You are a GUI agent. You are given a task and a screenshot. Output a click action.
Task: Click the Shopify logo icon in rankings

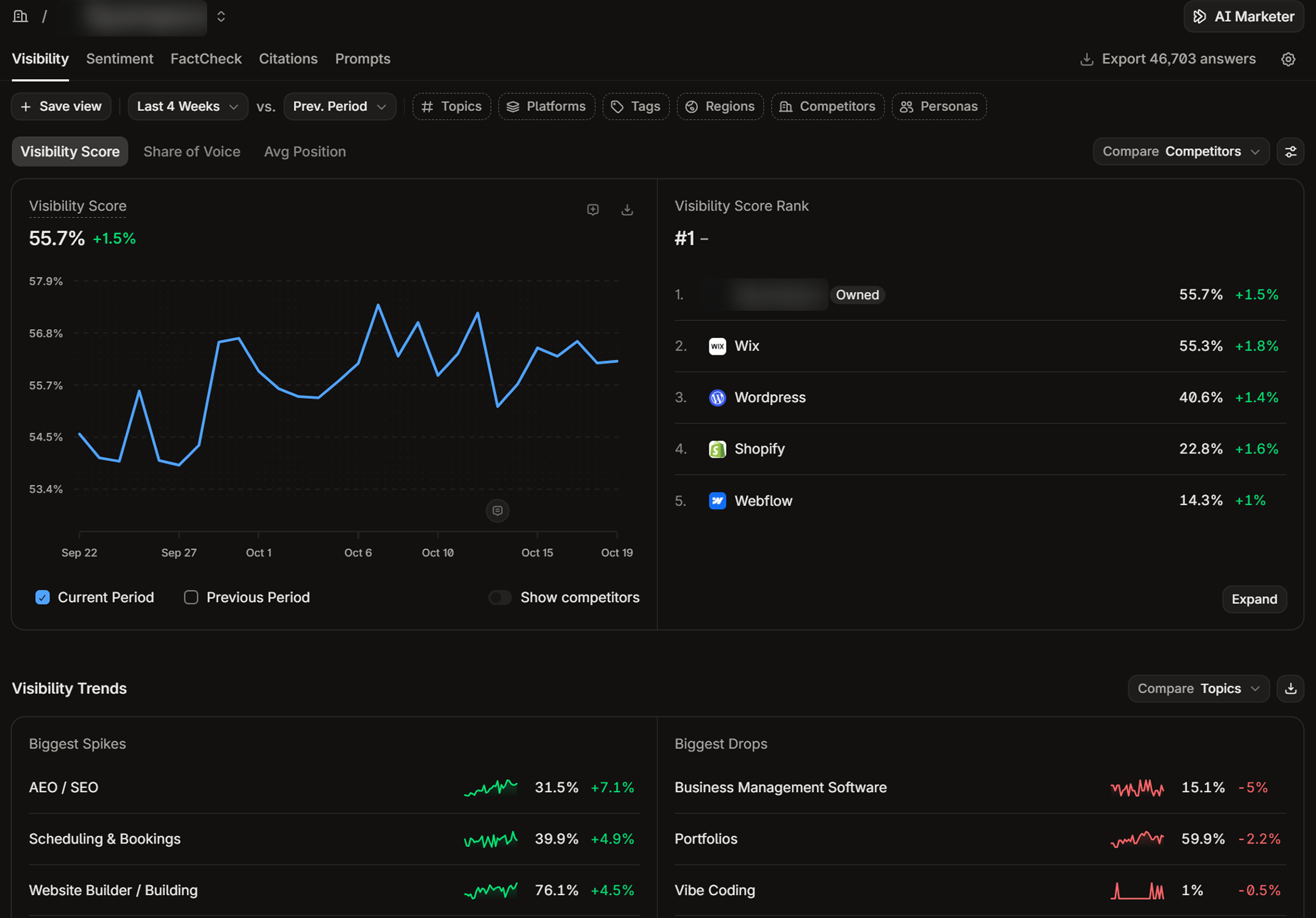click(x=717, y=449)
